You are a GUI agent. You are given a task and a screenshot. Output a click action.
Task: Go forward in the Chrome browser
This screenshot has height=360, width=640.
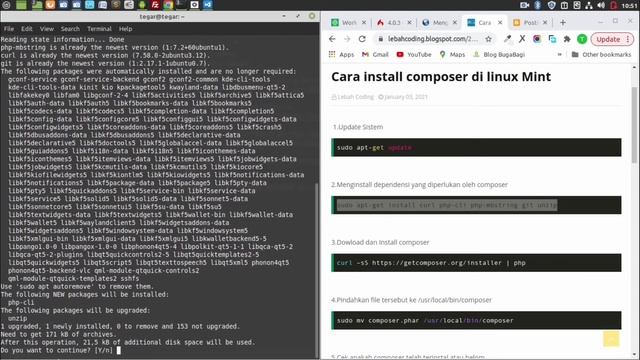[347, 39]
